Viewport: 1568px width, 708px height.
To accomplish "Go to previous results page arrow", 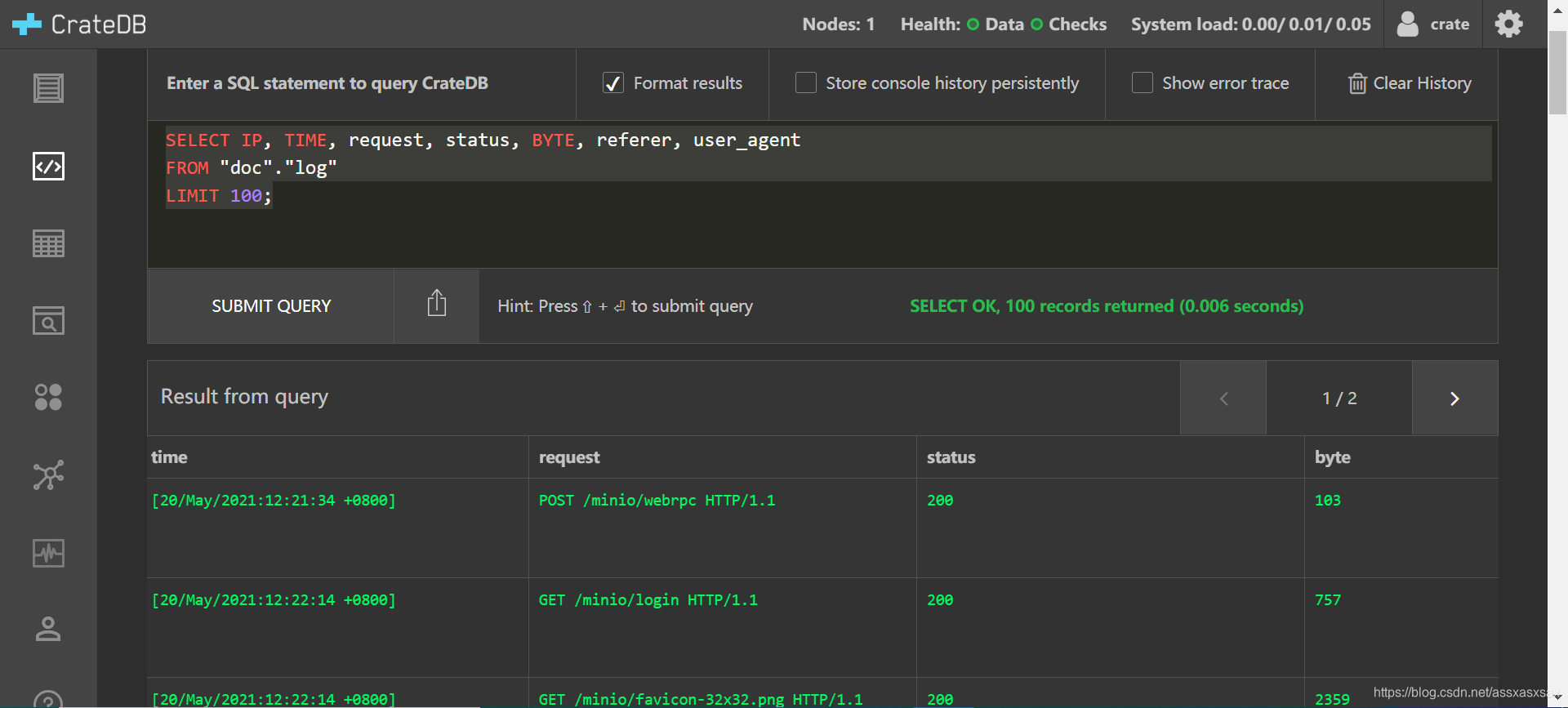I will tap(1223, 399).
